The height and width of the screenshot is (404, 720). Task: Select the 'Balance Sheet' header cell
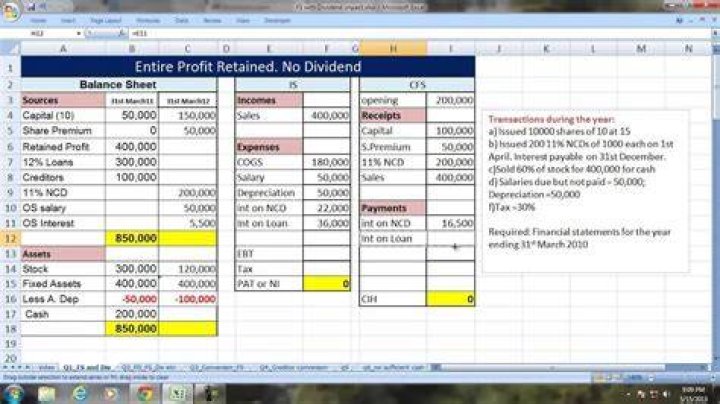coord(118,84)
